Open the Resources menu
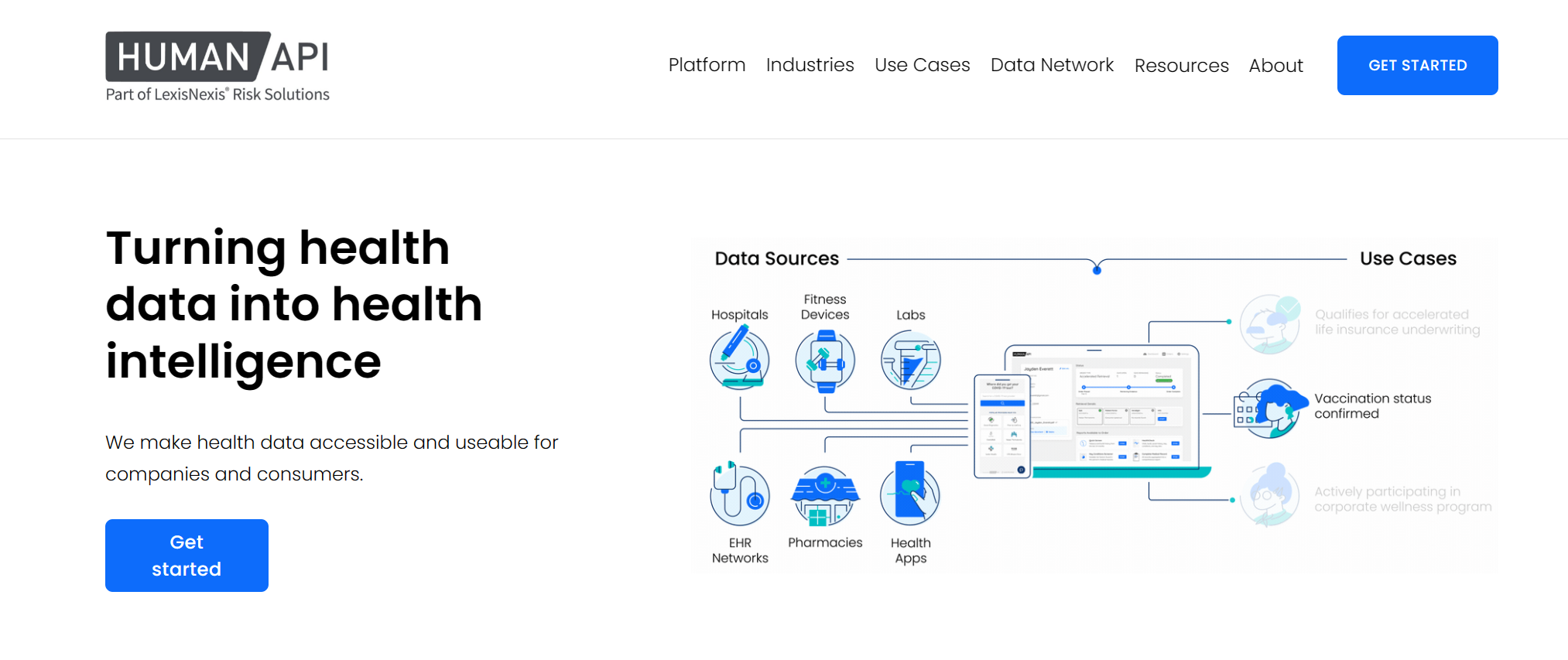The height and width of the screenshot is (660, 1568). [x=1181, y=66]
